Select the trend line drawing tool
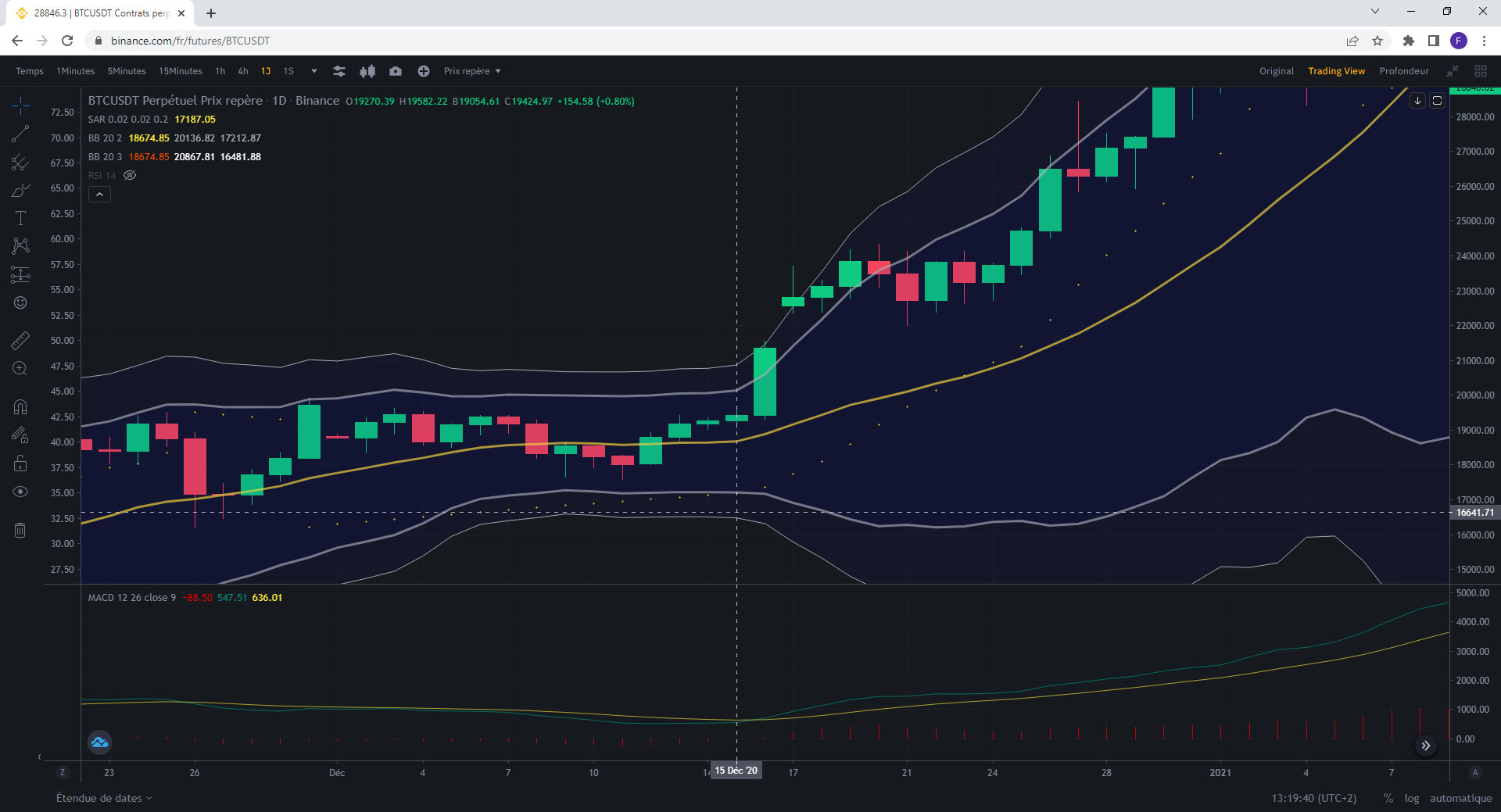The width and height of the screenshot is (1501, 812). (20, 134)
